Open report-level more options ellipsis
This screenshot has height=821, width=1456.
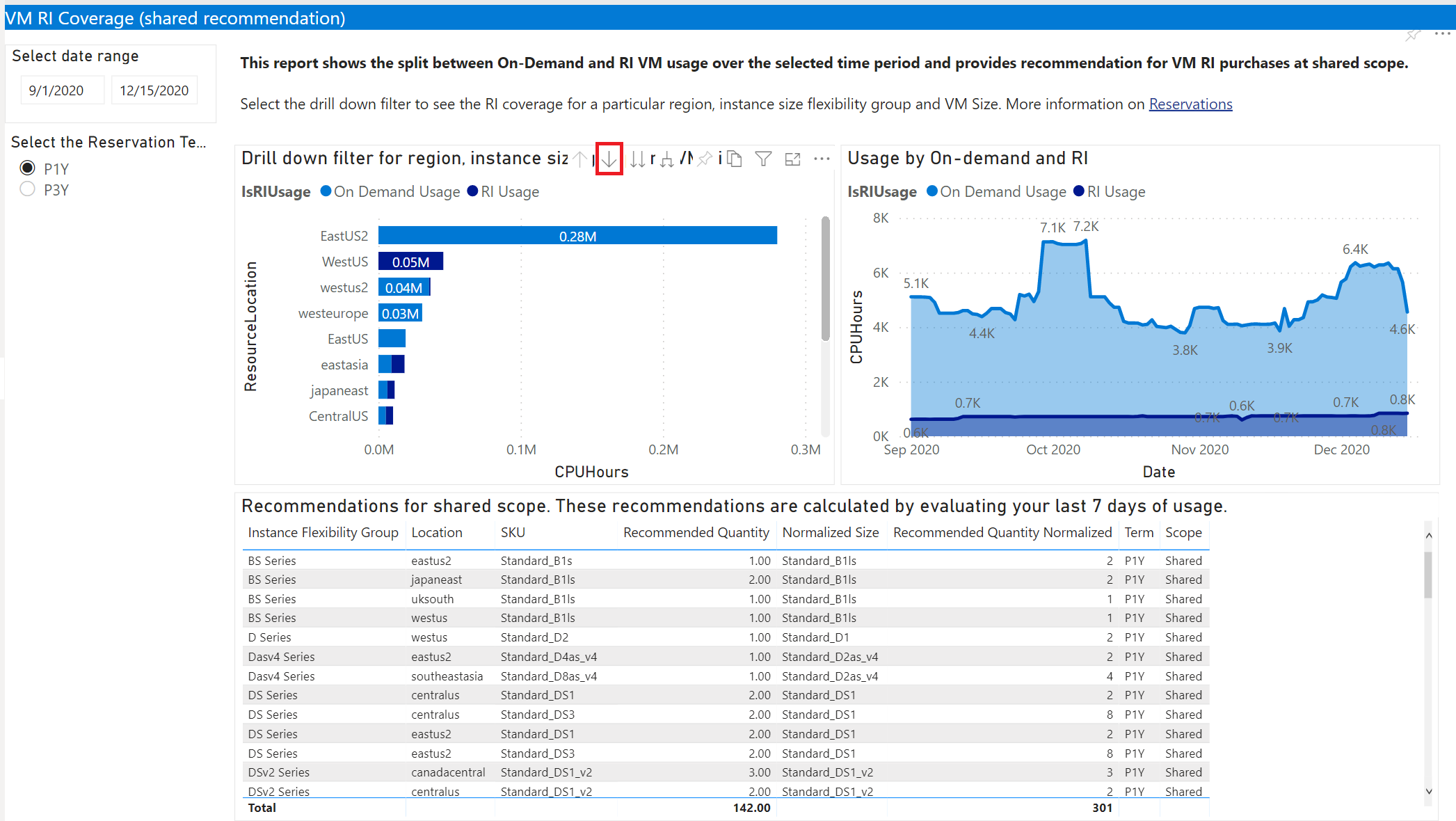[x=1442, y=33]
